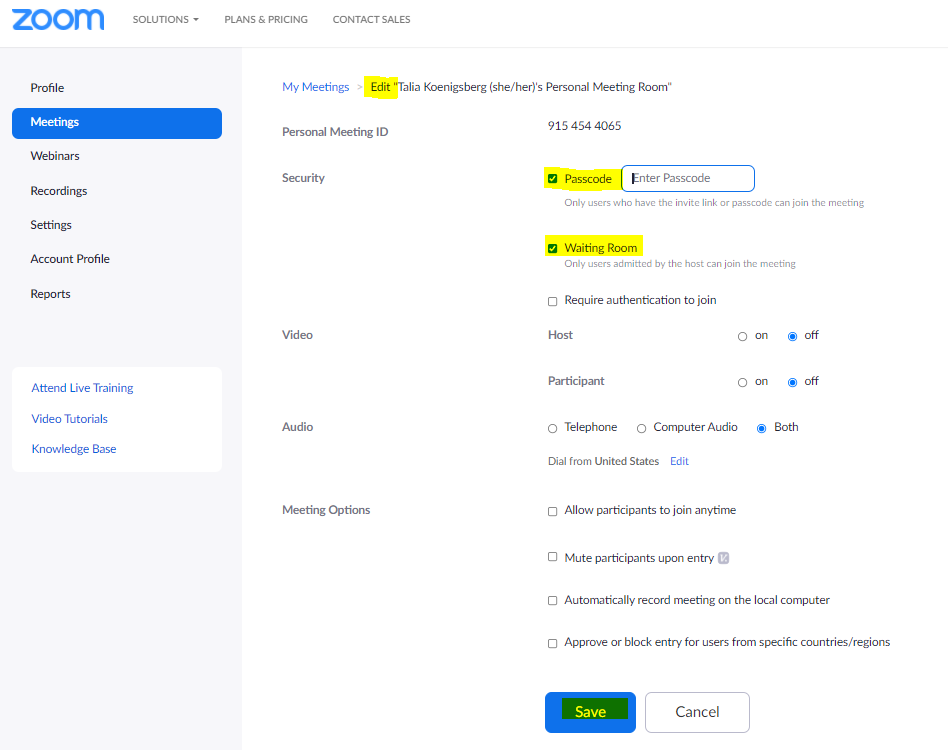
Task: Open Webinars in the sidebar
Action: (x=55, y=156)
